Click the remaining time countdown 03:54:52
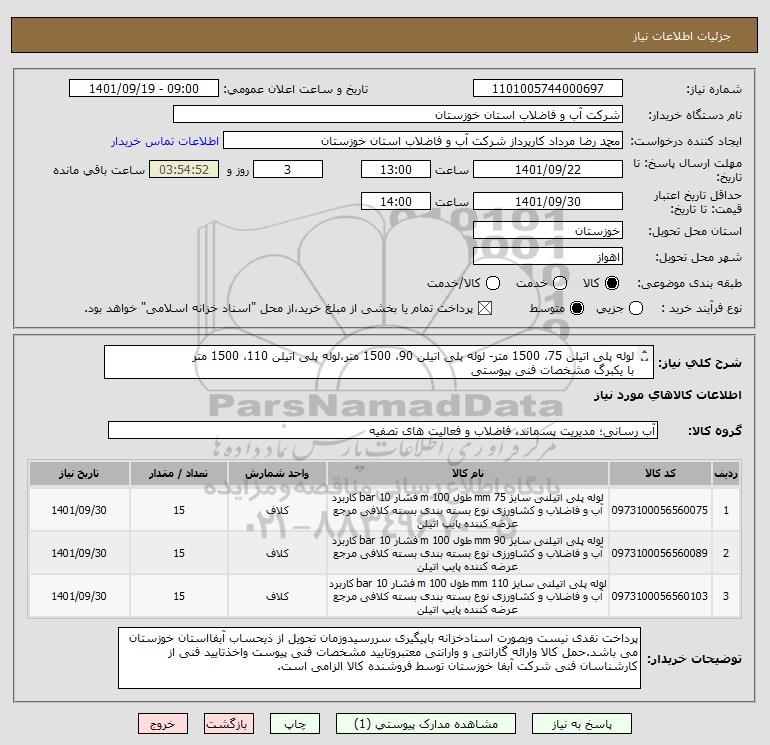 coord(184,169)
